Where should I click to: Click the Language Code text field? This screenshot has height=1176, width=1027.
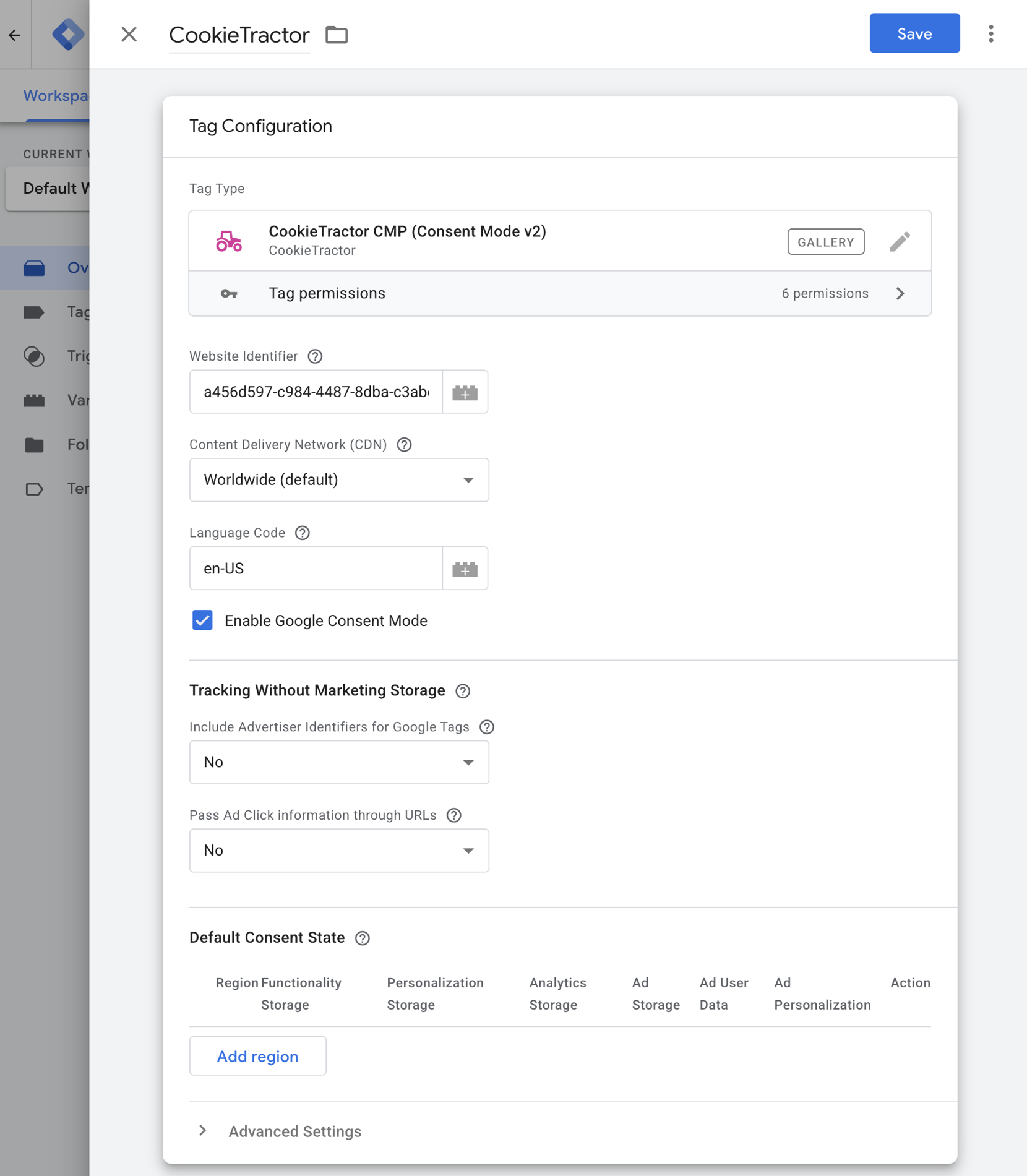coord(316,569)
